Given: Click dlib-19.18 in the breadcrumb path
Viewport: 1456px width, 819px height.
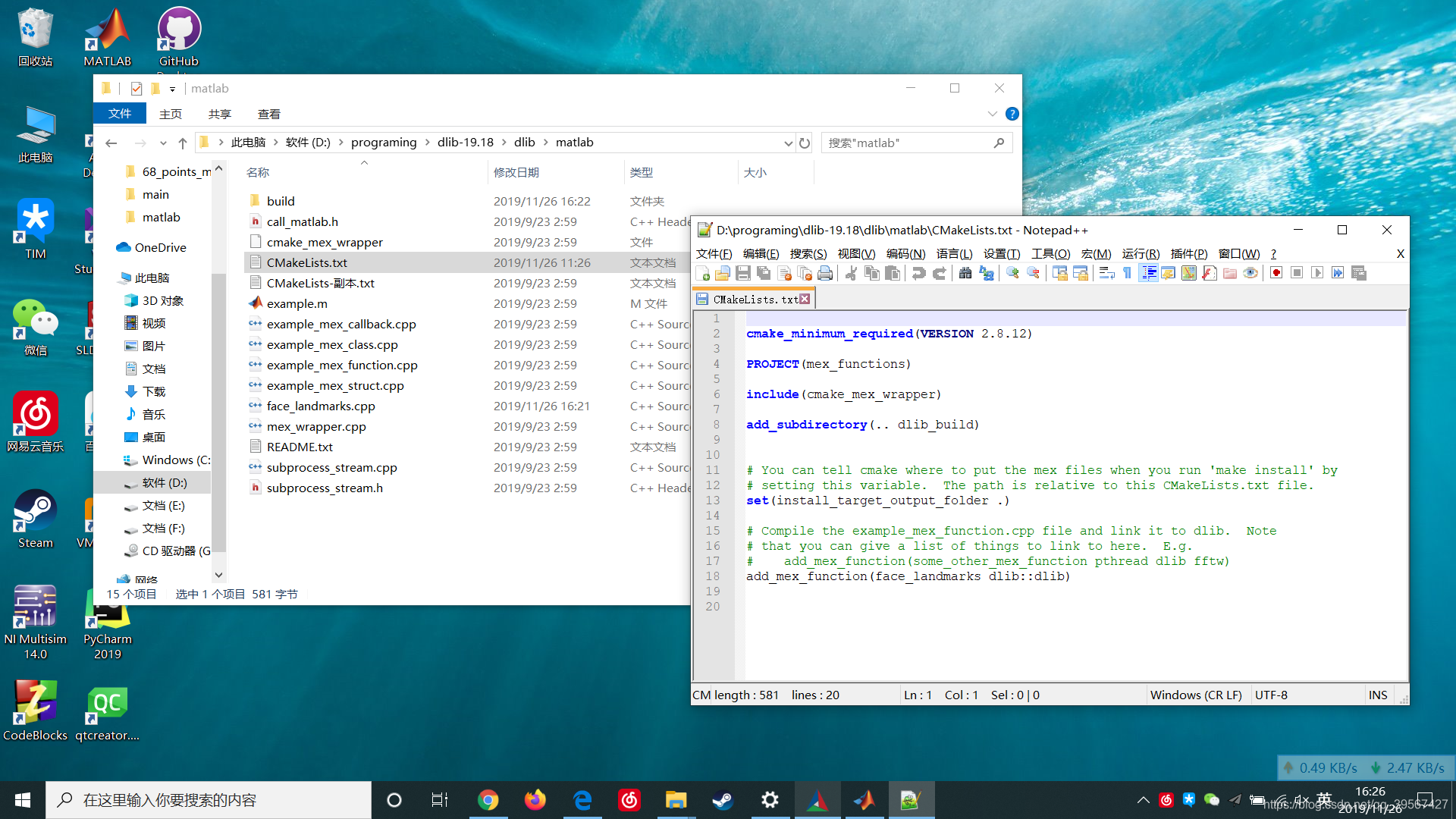Looking at the screenshot, I should (465, 143).
